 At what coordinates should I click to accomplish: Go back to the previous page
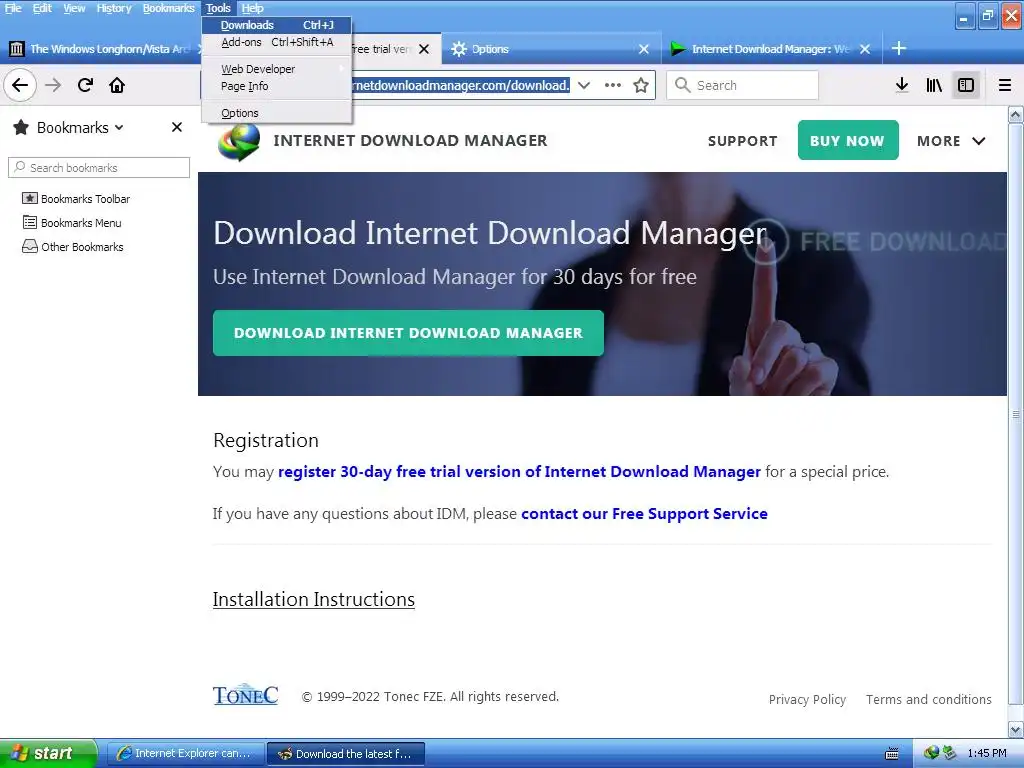(20, 85)
